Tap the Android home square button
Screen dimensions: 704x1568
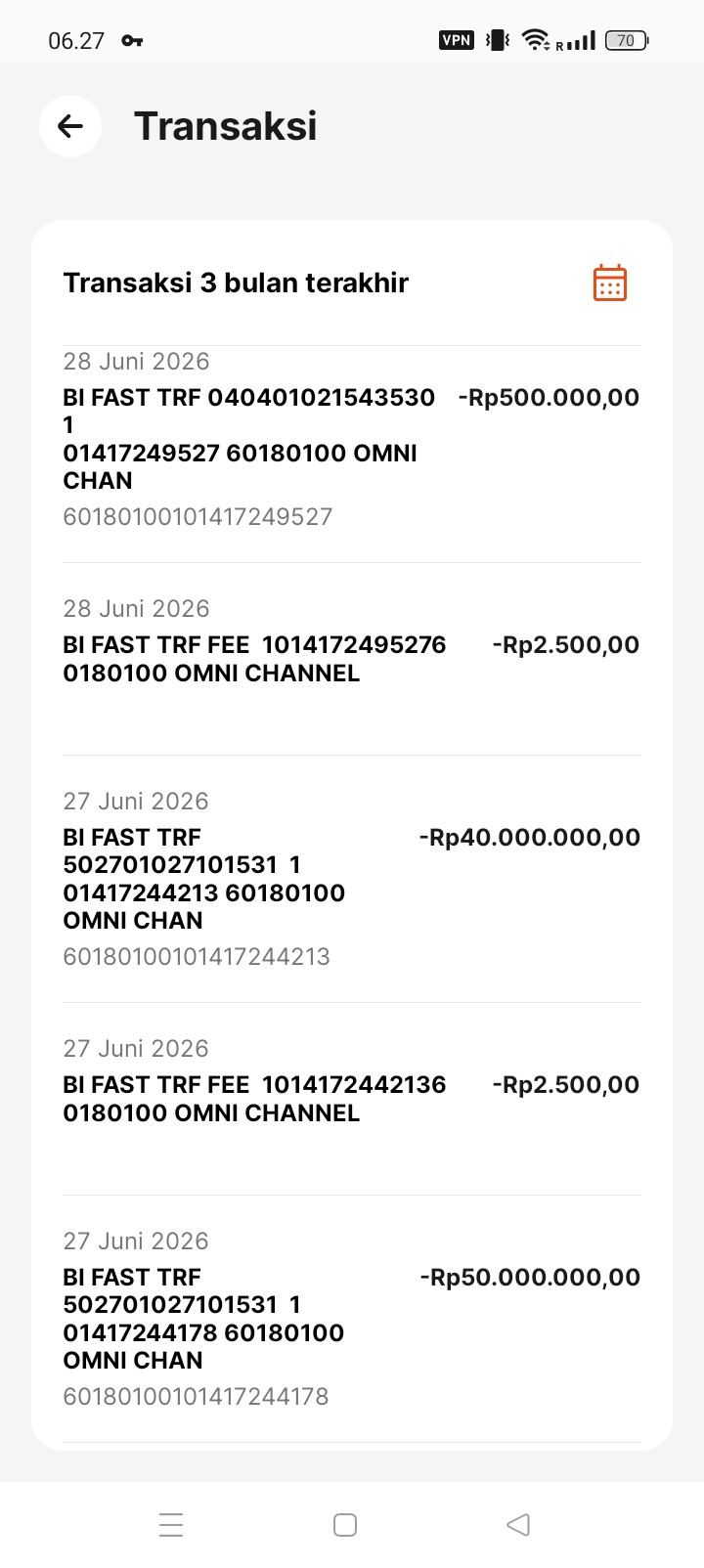click(x=345, y=1524)
